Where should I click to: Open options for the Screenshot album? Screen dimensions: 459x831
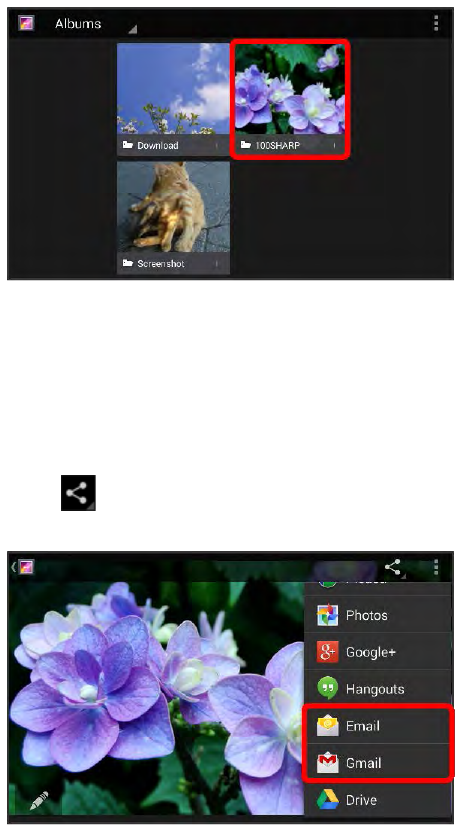(x=217, y=263)
